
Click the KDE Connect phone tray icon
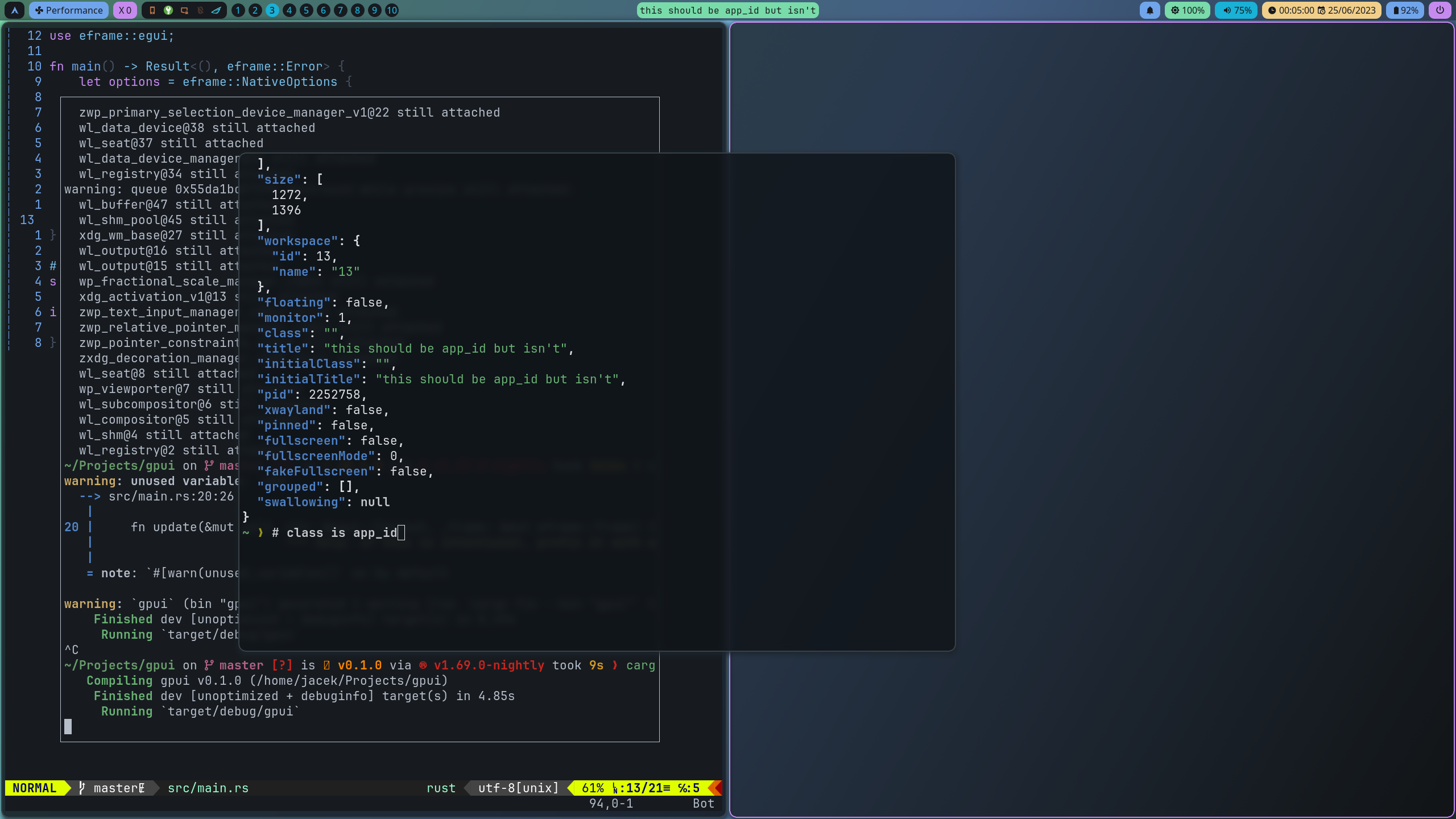(152, 10)
